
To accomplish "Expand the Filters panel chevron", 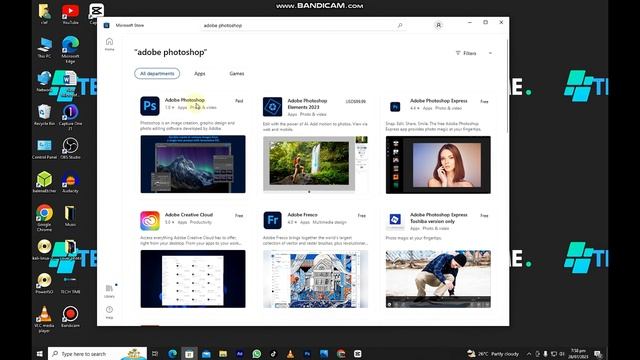I will pos(490,53).
